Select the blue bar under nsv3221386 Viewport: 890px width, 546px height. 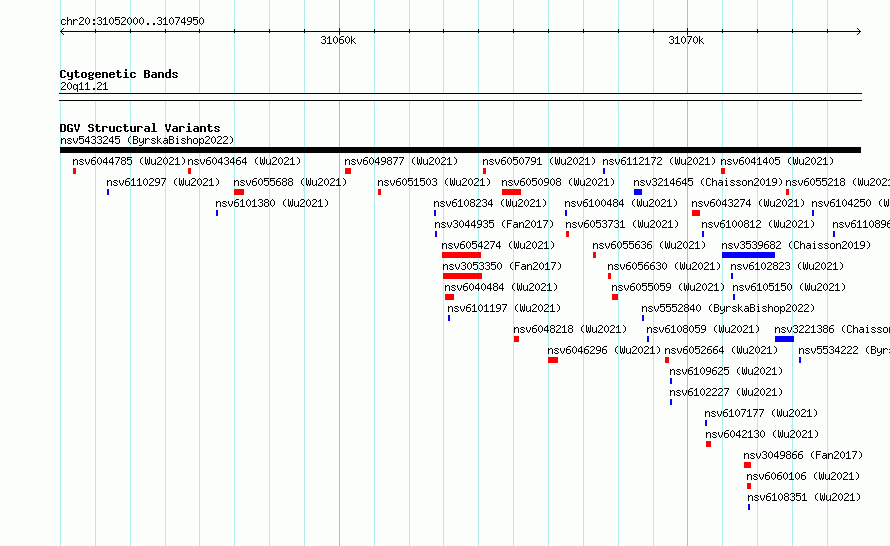(784, 339)
